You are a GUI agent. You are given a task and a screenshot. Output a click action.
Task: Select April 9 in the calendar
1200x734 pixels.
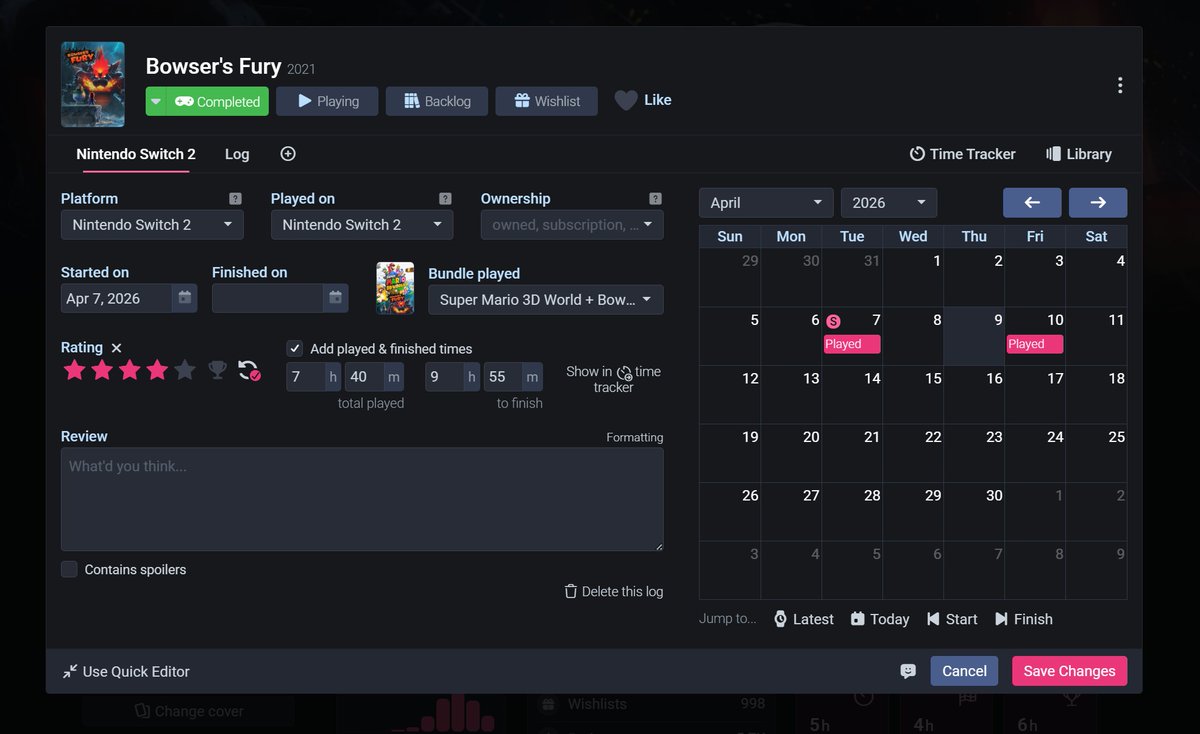[x=974, y=336]
